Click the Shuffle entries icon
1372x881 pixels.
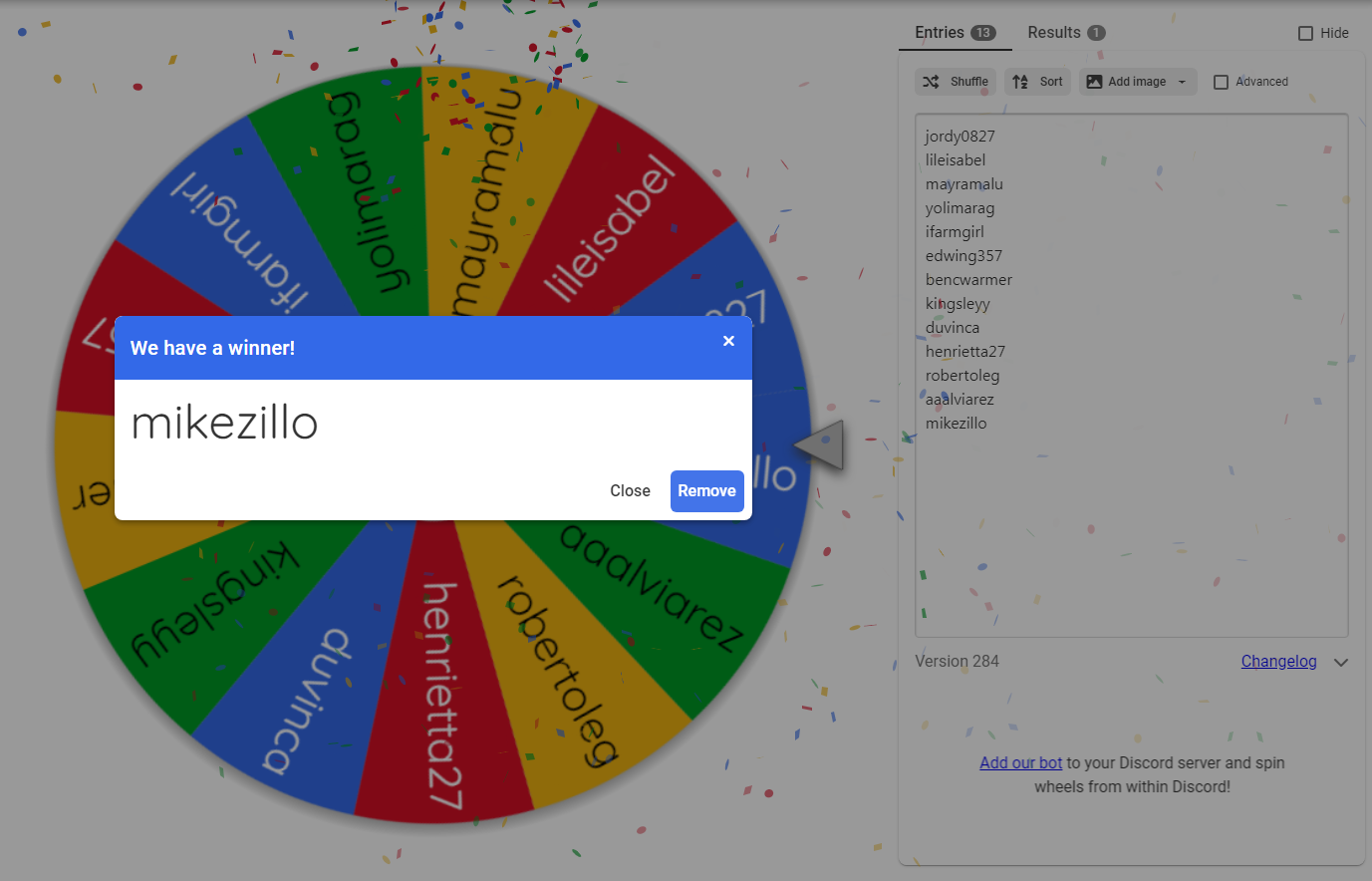931,82
